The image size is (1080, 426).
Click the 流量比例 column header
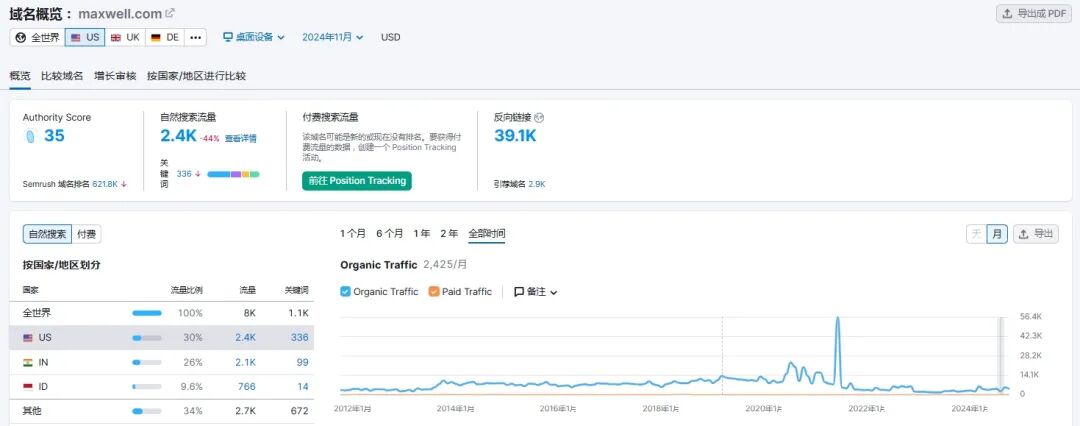tap(187, 290)
